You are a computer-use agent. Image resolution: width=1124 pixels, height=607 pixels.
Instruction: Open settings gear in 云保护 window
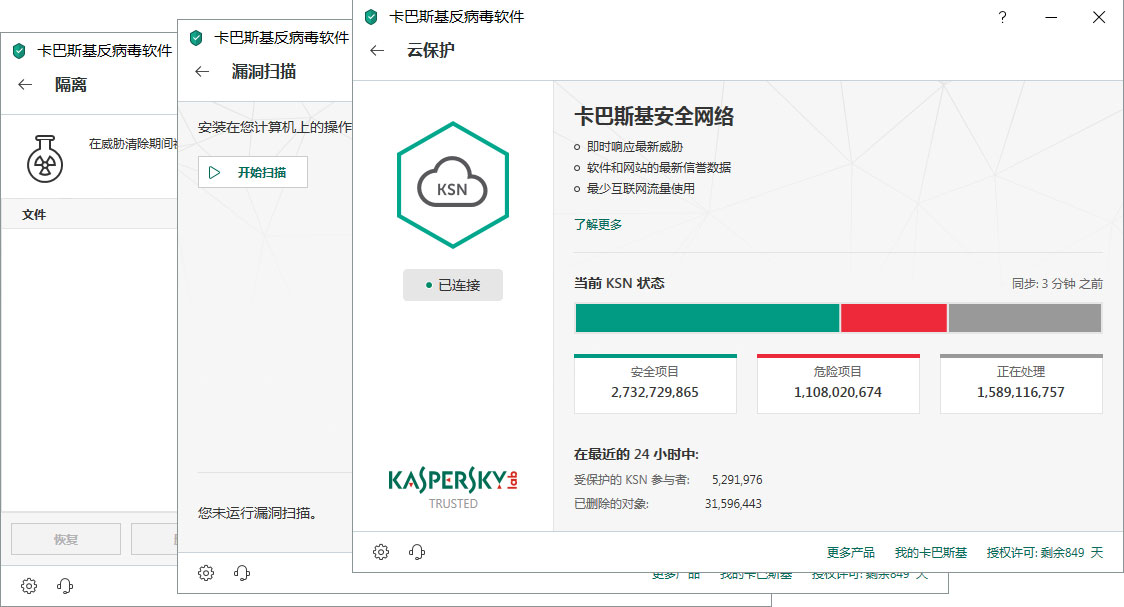point(381,552)
